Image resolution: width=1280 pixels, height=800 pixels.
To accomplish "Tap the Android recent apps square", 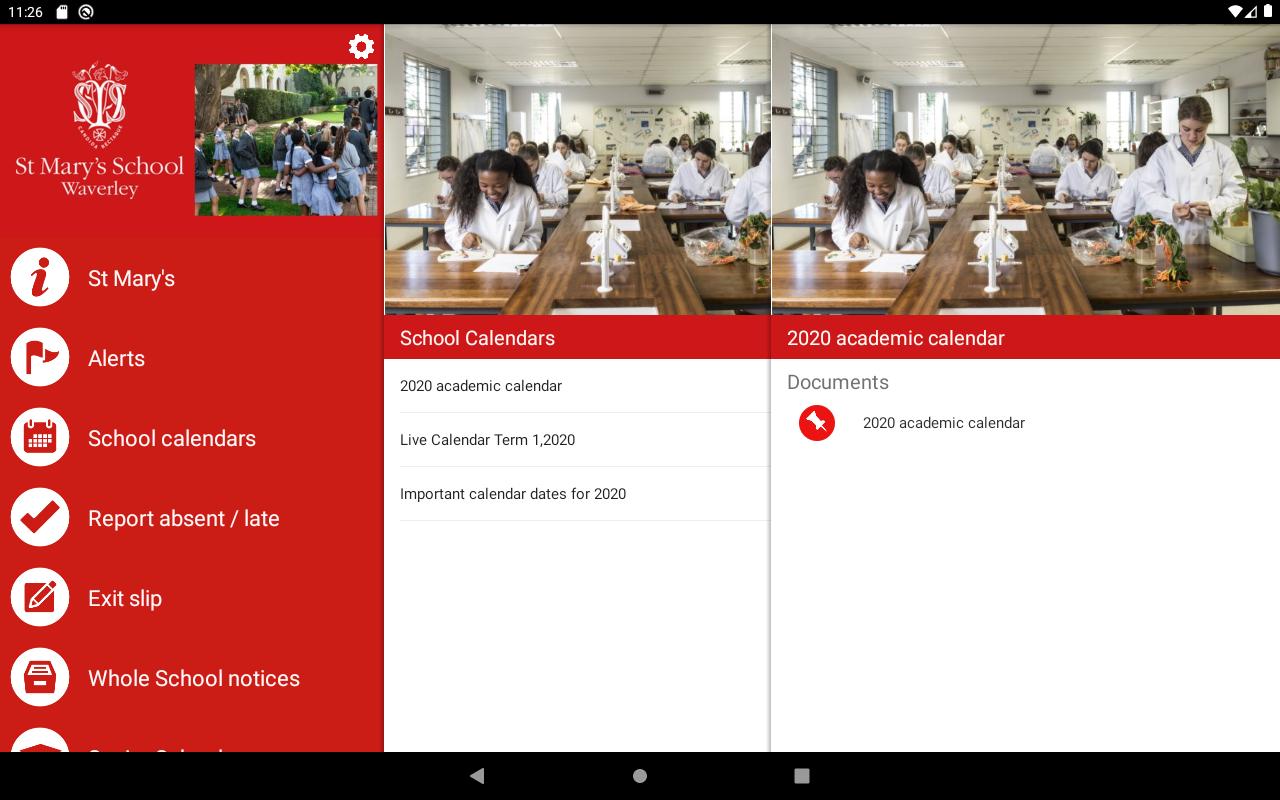I will pos(801,776).
